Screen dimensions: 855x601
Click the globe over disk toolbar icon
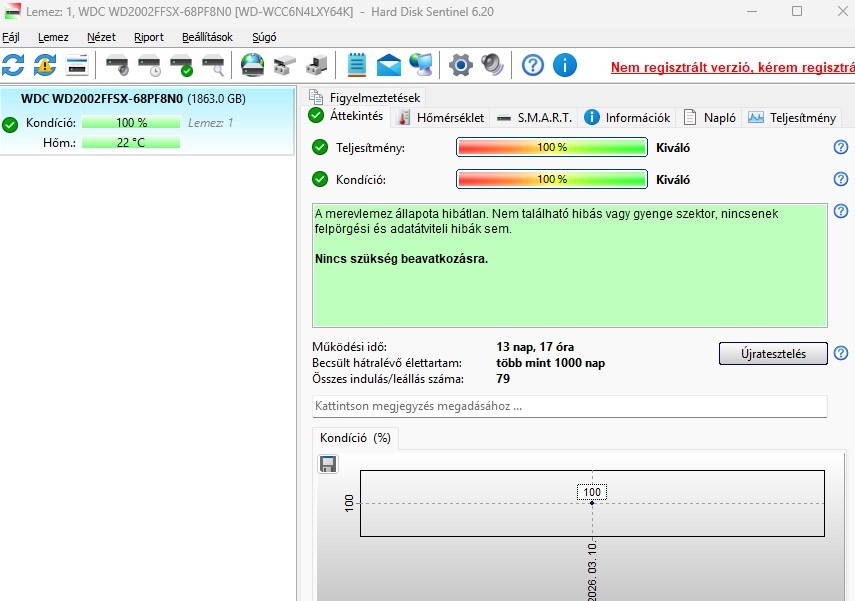(x=252, y=65)
